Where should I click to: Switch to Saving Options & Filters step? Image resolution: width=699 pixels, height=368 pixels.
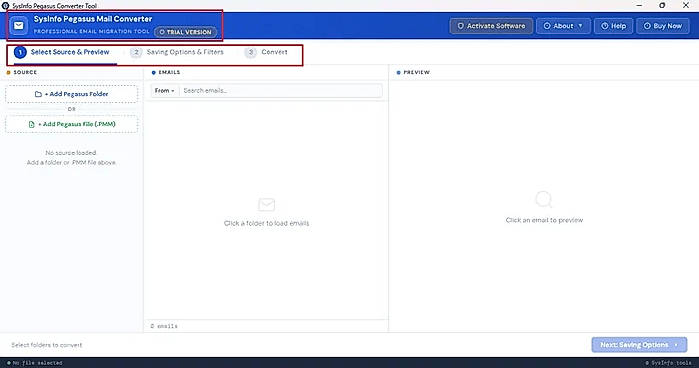click(x=177, y=52)
